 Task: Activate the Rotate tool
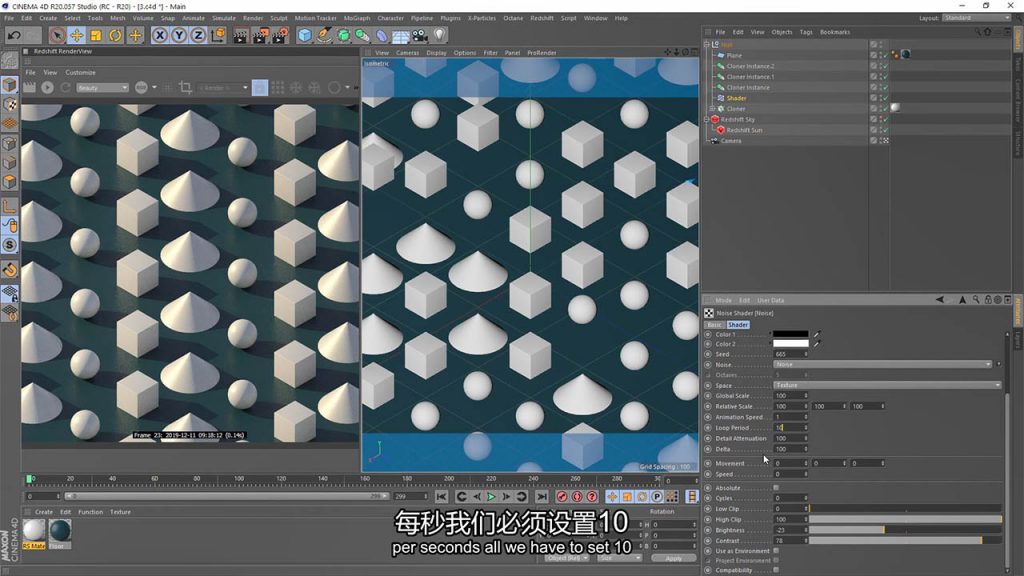click(x=115, y=35)
